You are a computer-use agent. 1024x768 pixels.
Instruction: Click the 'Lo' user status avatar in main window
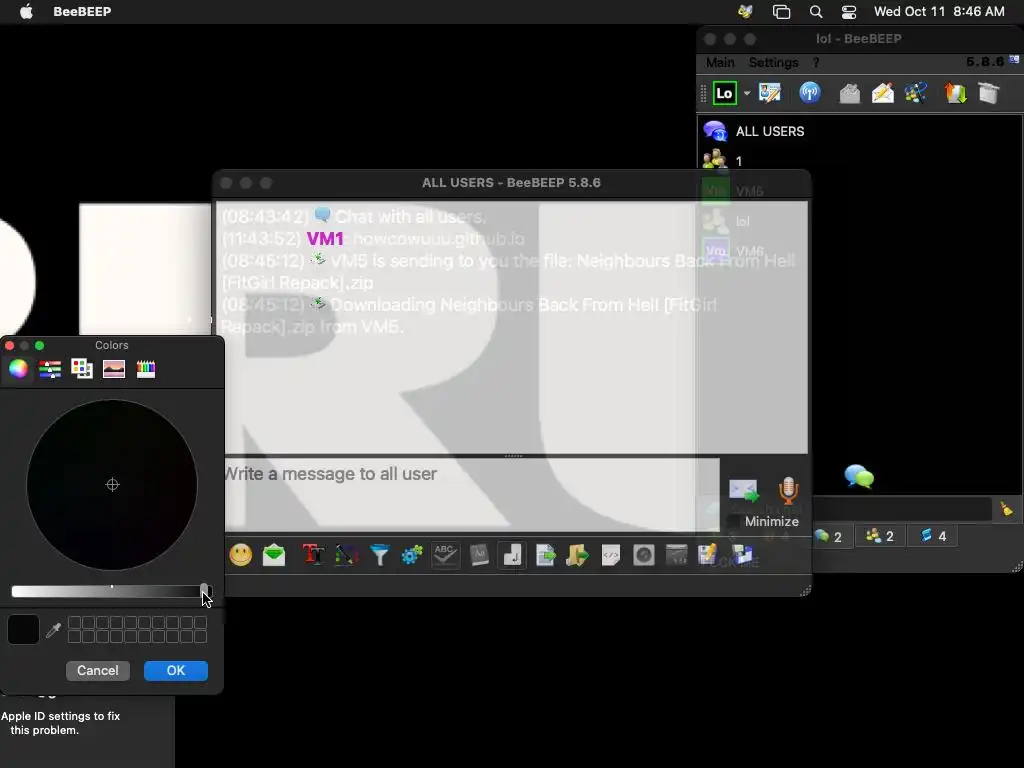tap(724, 93)
